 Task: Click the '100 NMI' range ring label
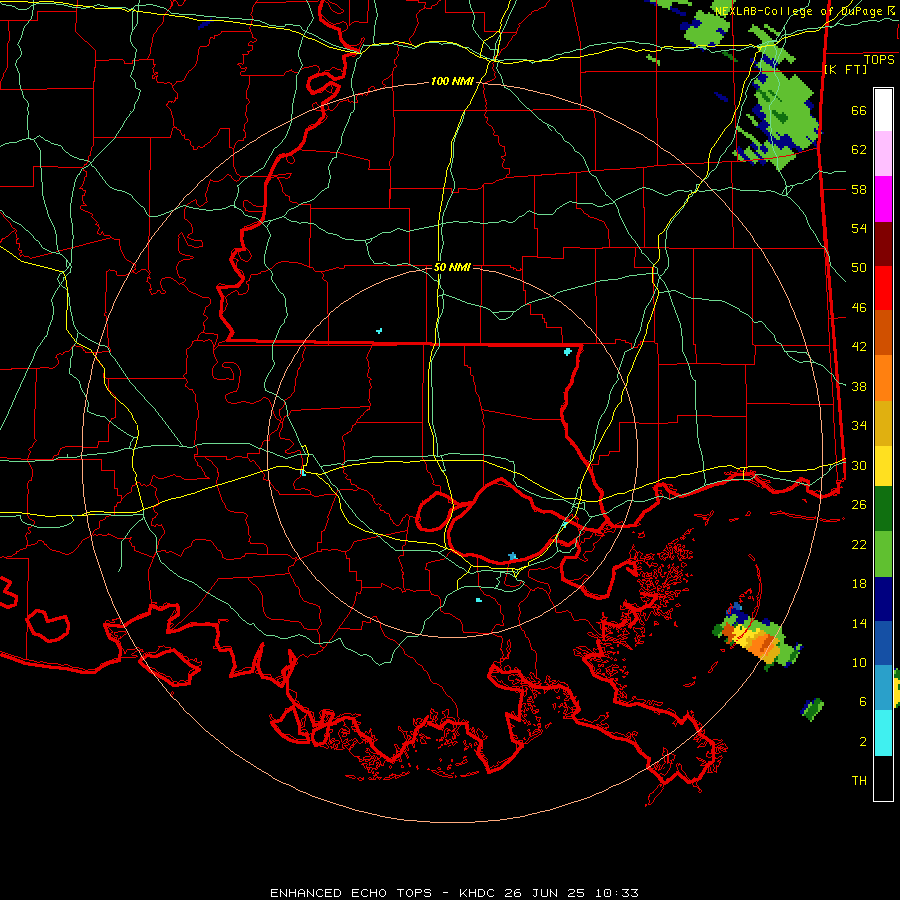452,82
